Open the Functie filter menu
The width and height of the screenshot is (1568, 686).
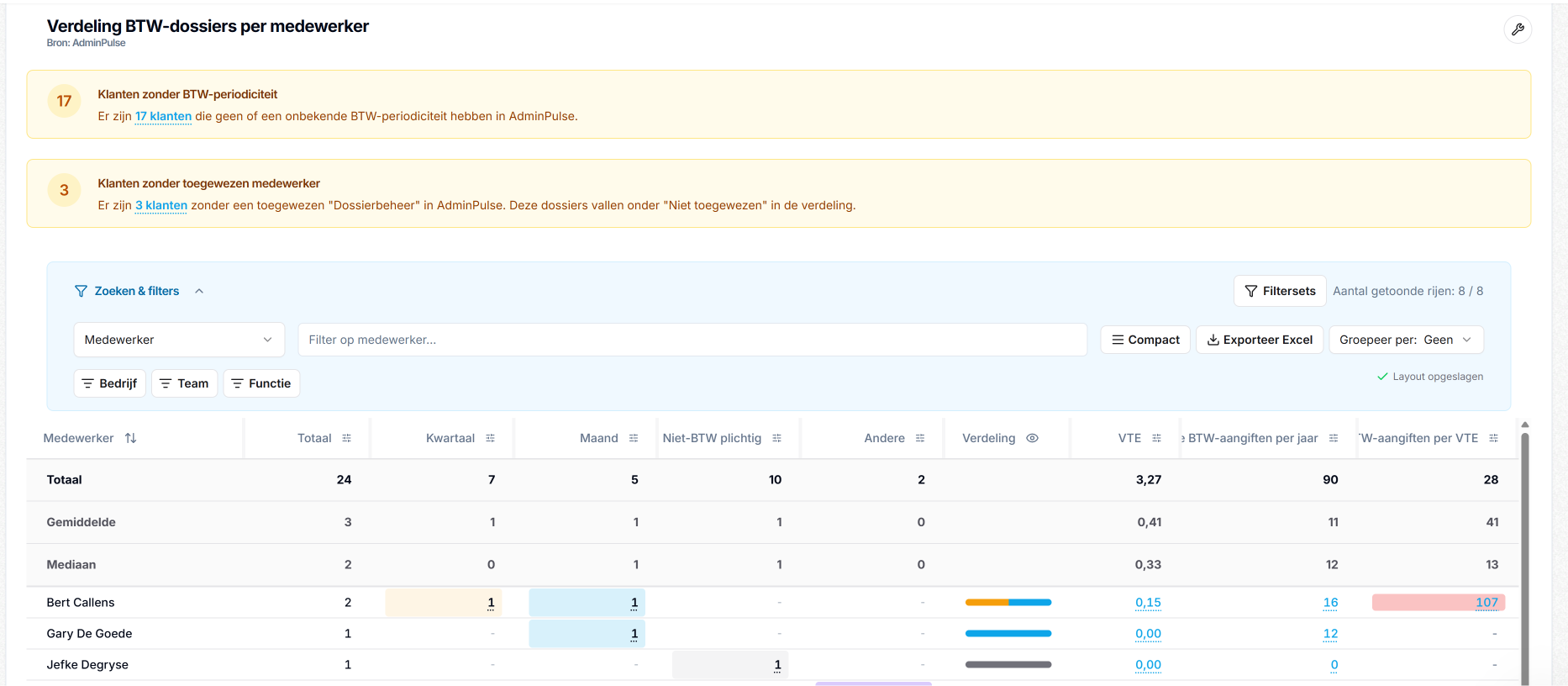click(x=261, y=383)
